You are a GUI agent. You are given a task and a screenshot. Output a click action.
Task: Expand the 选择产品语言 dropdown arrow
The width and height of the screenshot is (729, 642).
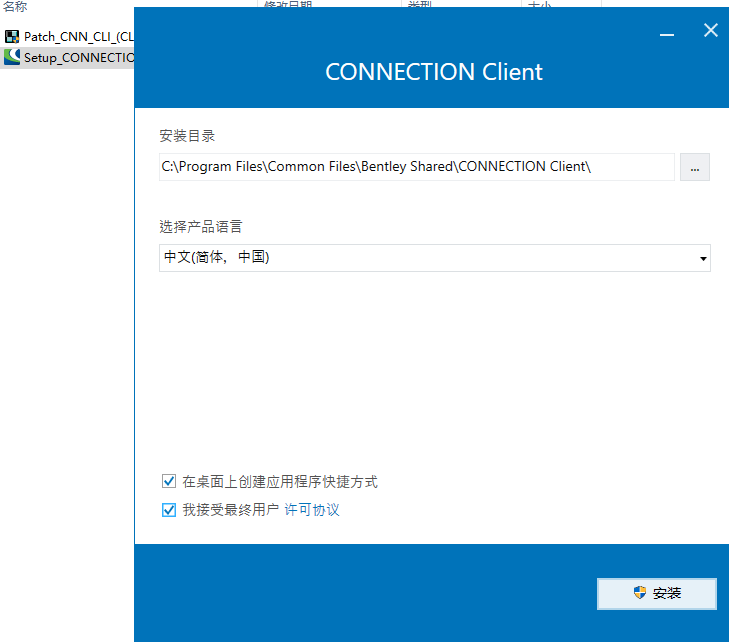pos(704,258)
